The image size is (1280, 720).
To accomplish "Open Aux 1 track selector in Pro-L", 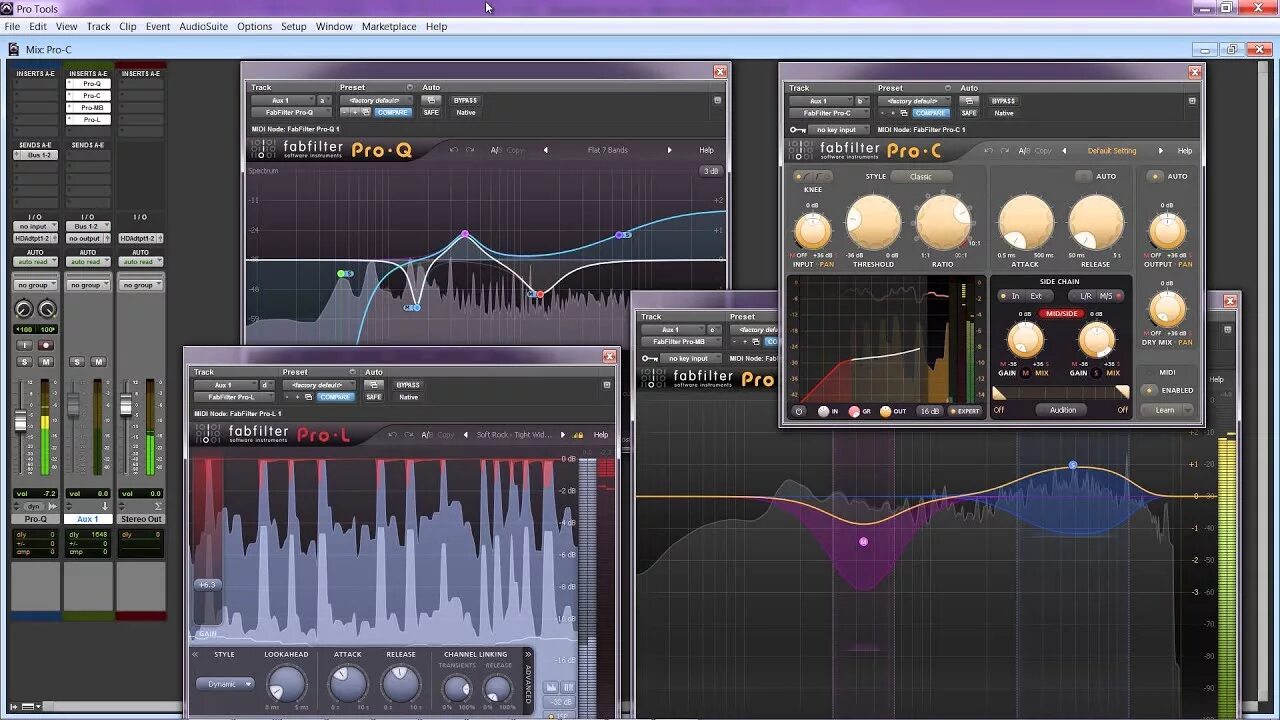I will click(226, 385).
